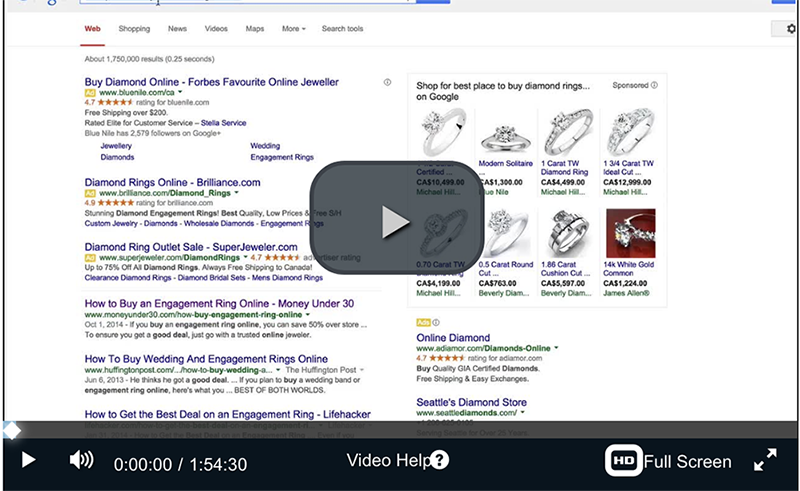
Task: Click video elapsed time 0:00:00 display
Action: [x=143, y=464]
